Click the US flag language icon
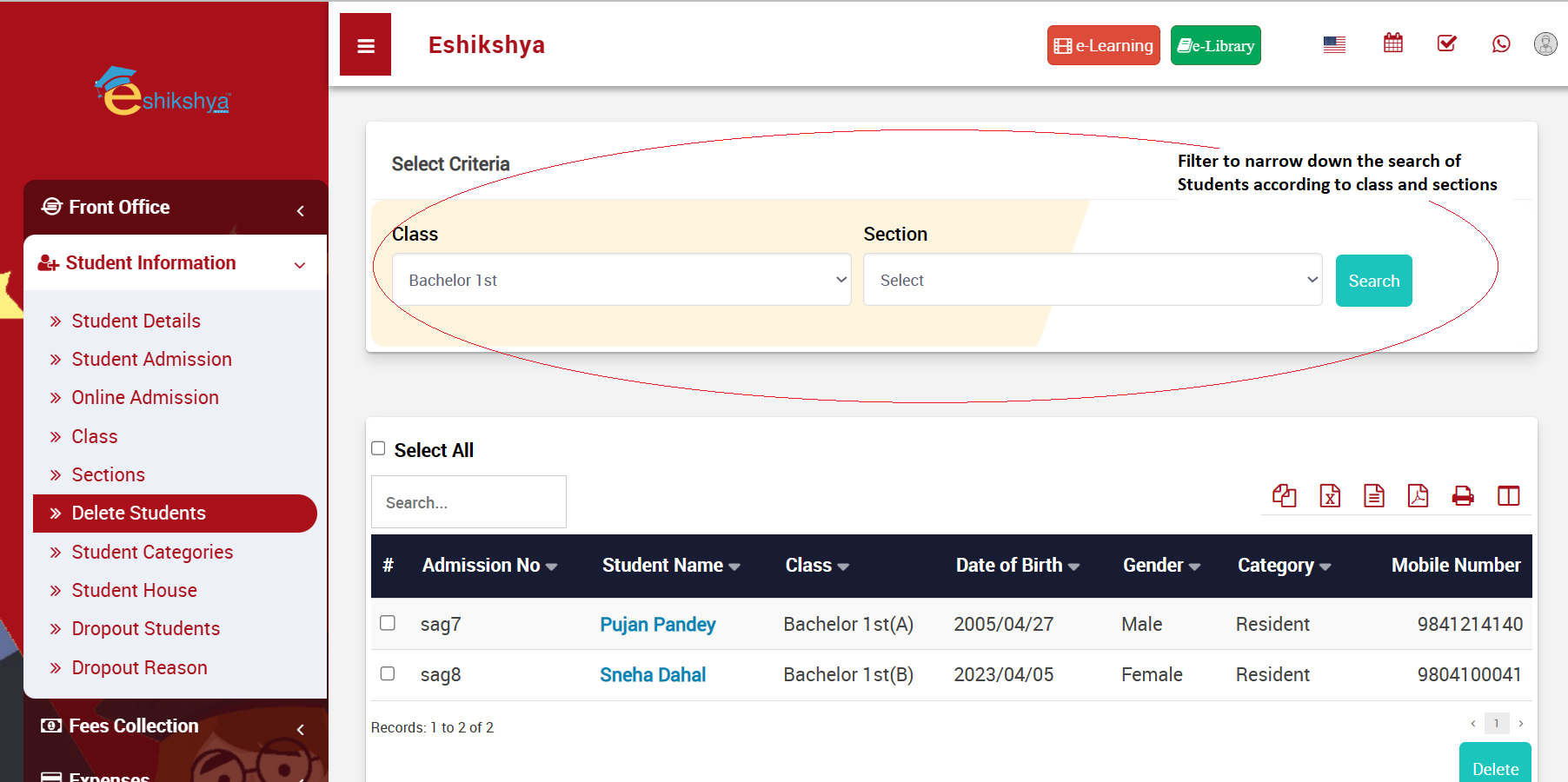The image size is (1568, 782). point(1334,44)
